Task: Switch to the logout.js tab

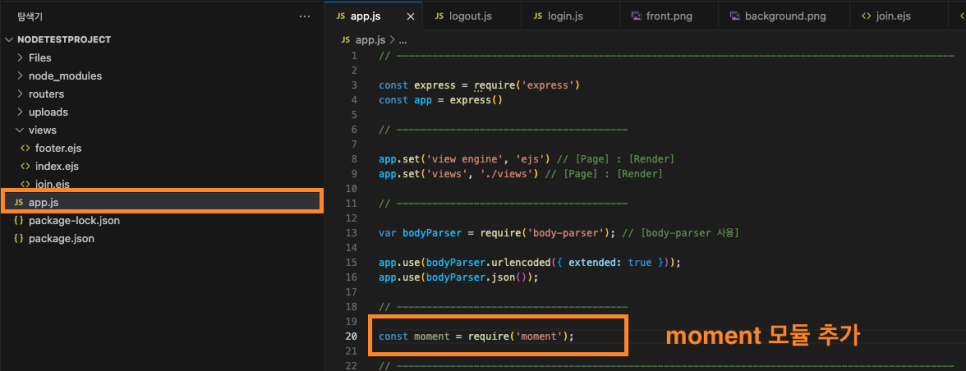Action: click(472, 16)
